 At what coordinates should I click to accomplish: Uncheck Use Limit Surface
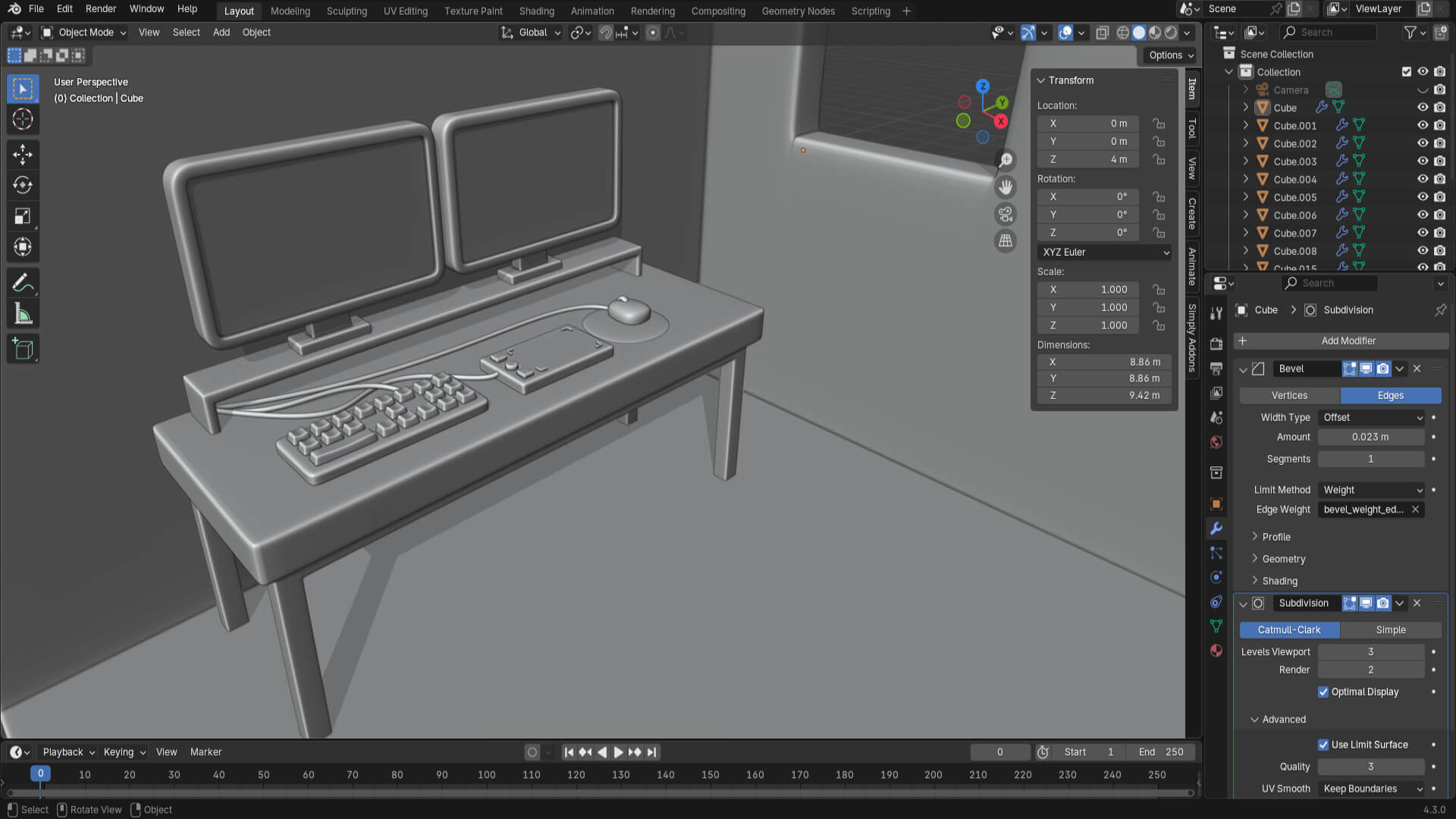(1323, 745)
